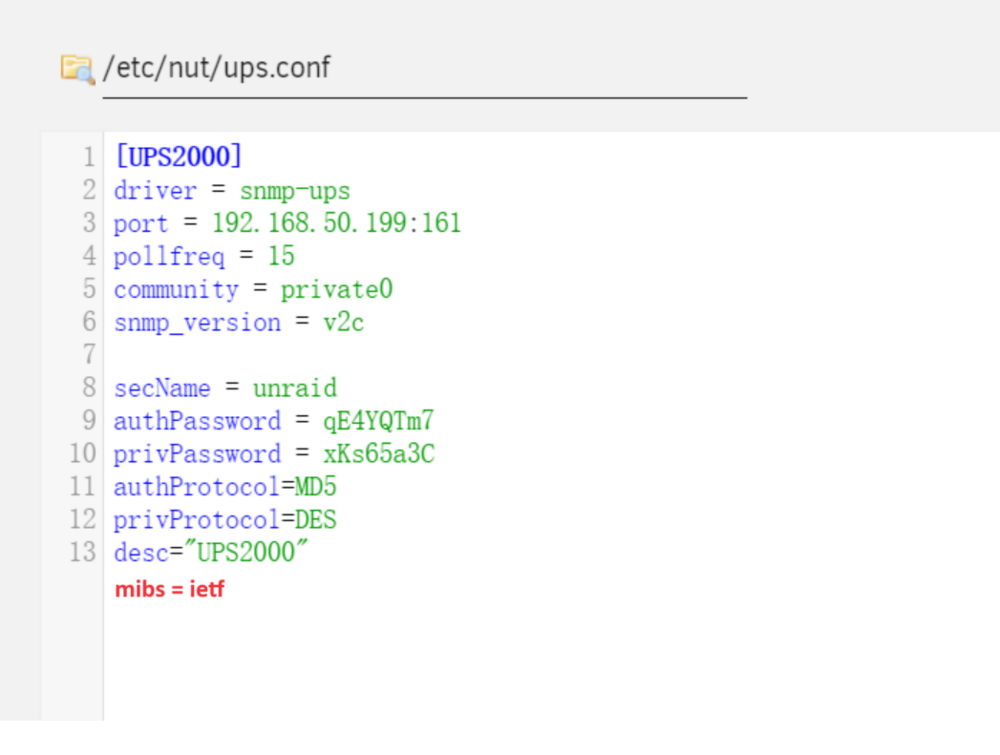Click the secName key name
The height and width of the screenshot is (755, 1000).
tap(162, 388)
